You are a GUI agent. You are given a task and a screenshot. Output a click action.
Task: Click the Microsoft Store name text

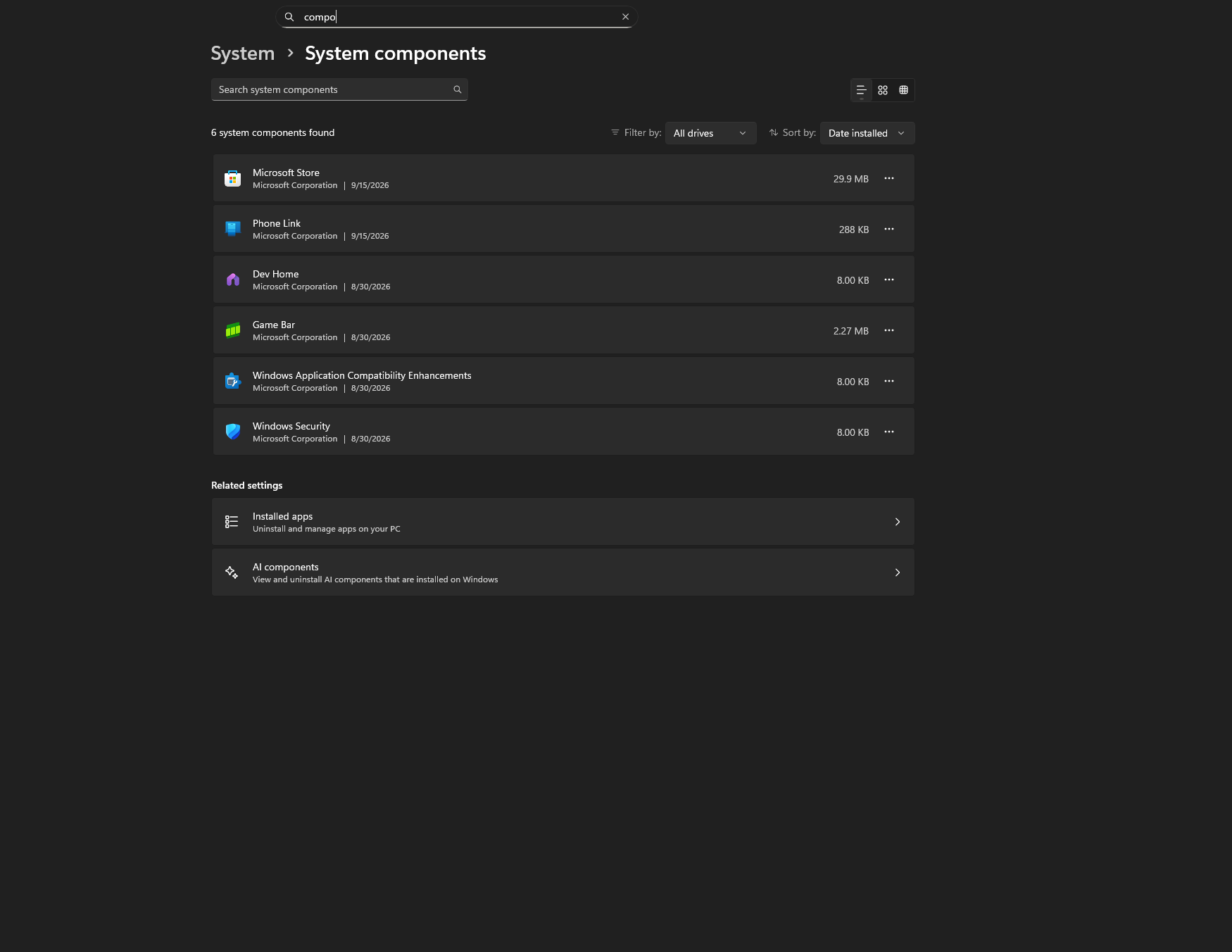pos(286,173)
